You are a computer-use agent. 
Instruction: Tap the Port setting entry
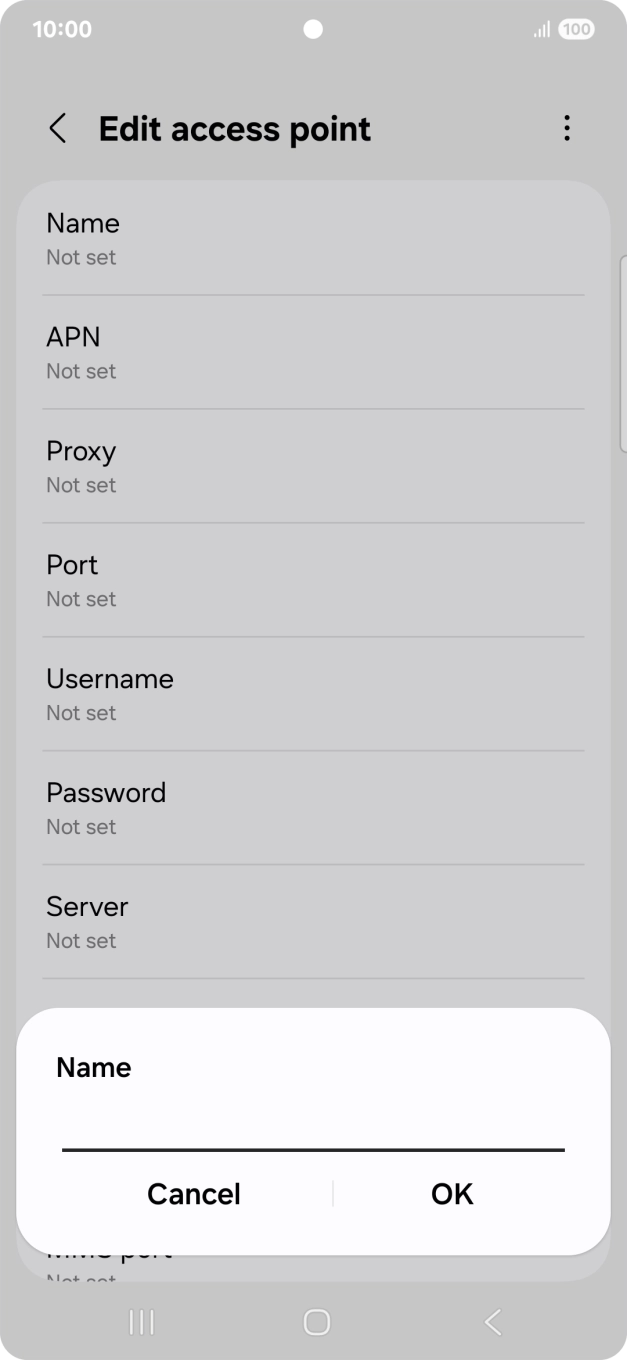pyautogui.click(x=313, y=578)
